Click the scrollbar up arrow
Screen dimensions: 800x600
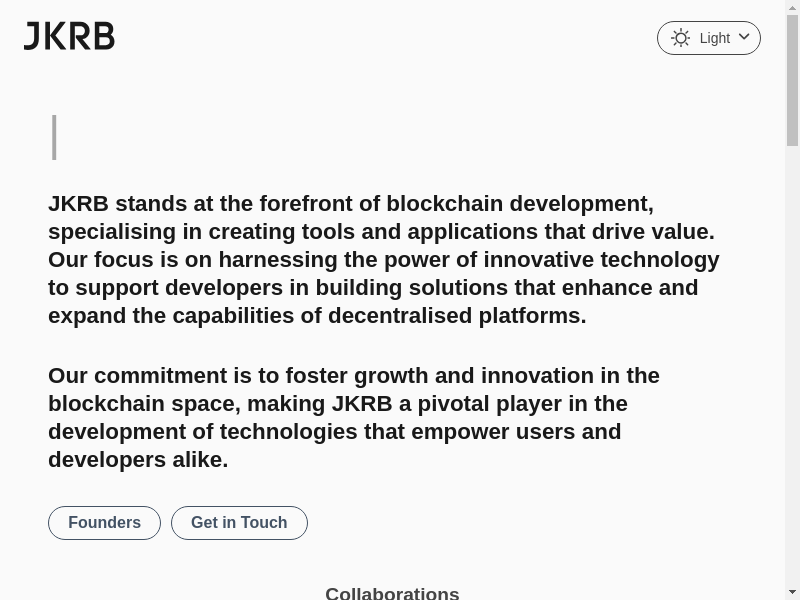pyautogui.click(x=792, y=8)
